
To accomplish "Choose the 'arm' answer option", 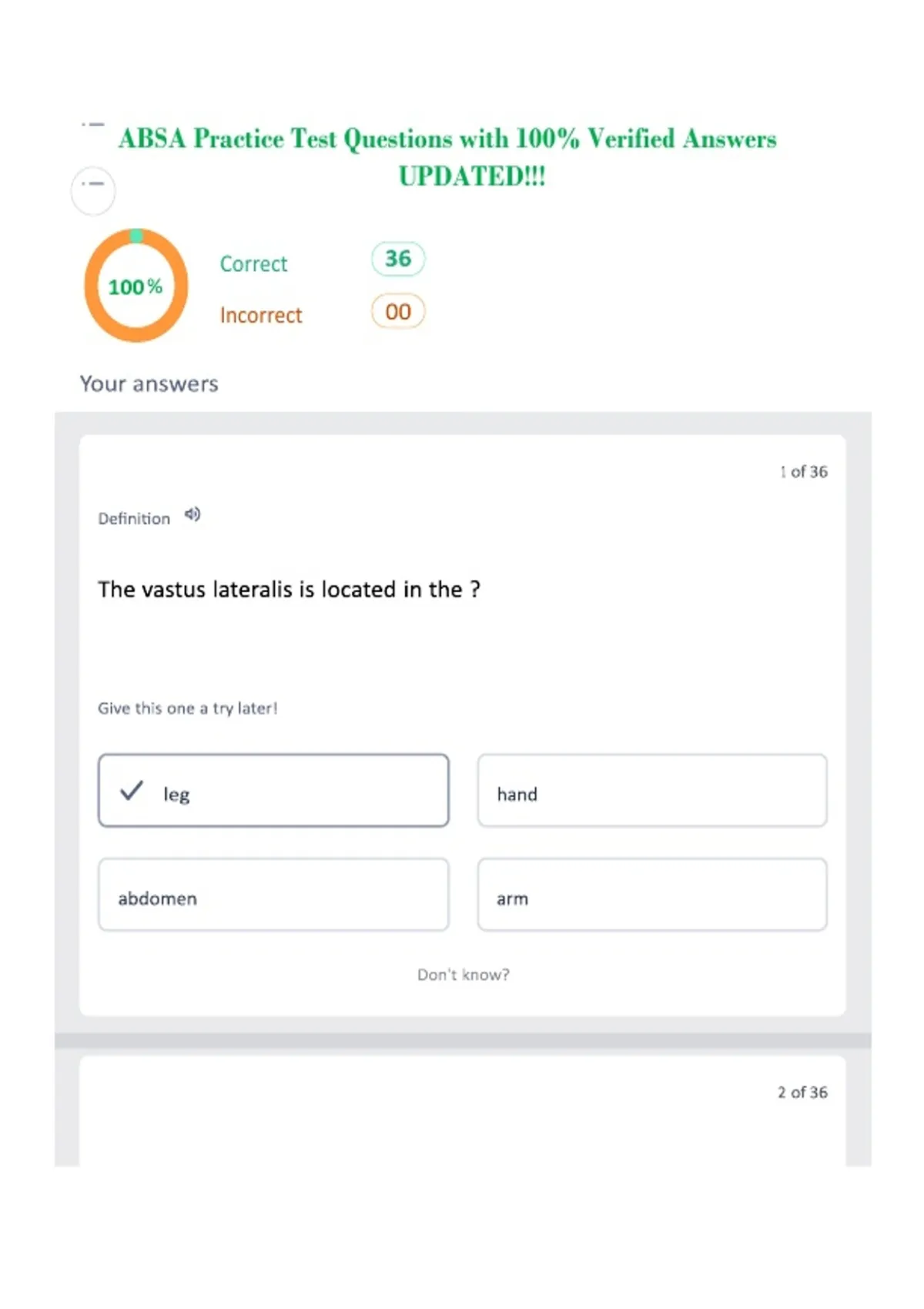I will (x=652, y=895).
